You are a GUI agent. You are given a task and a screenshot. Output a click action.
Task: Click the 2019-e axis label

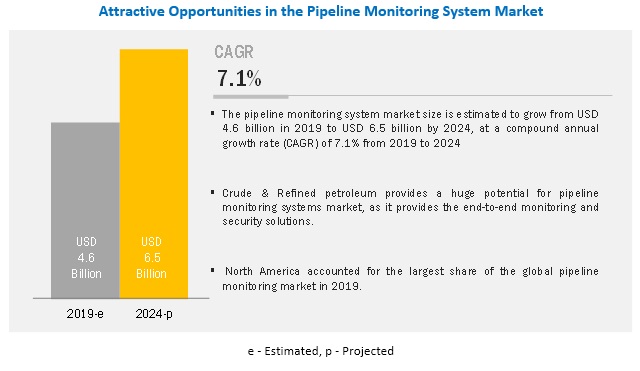[x=85, y=313]
